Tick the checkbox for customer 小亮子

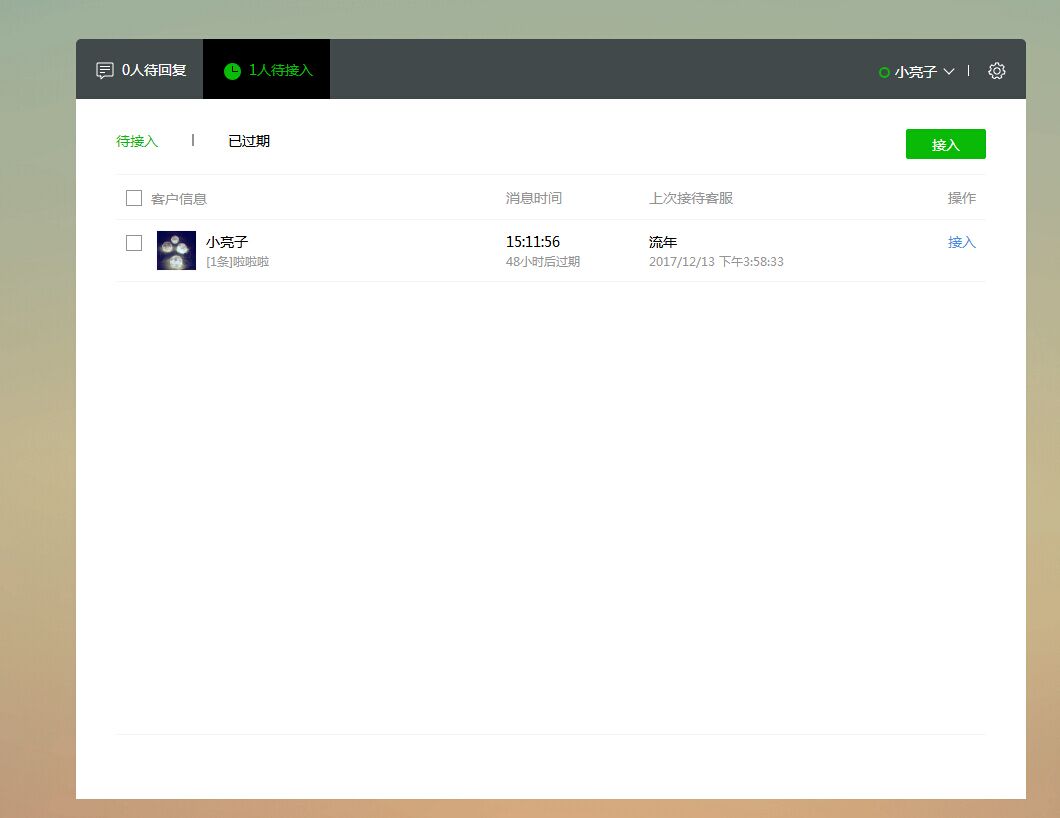[x=134, y=243]
